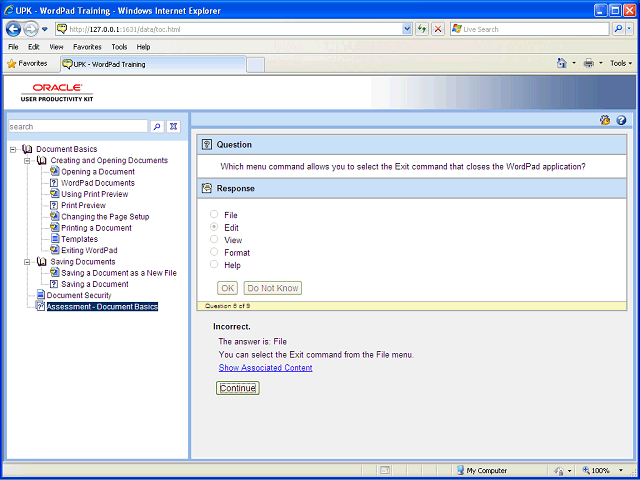Open the Help menu in menu bar

click(143, 47)
